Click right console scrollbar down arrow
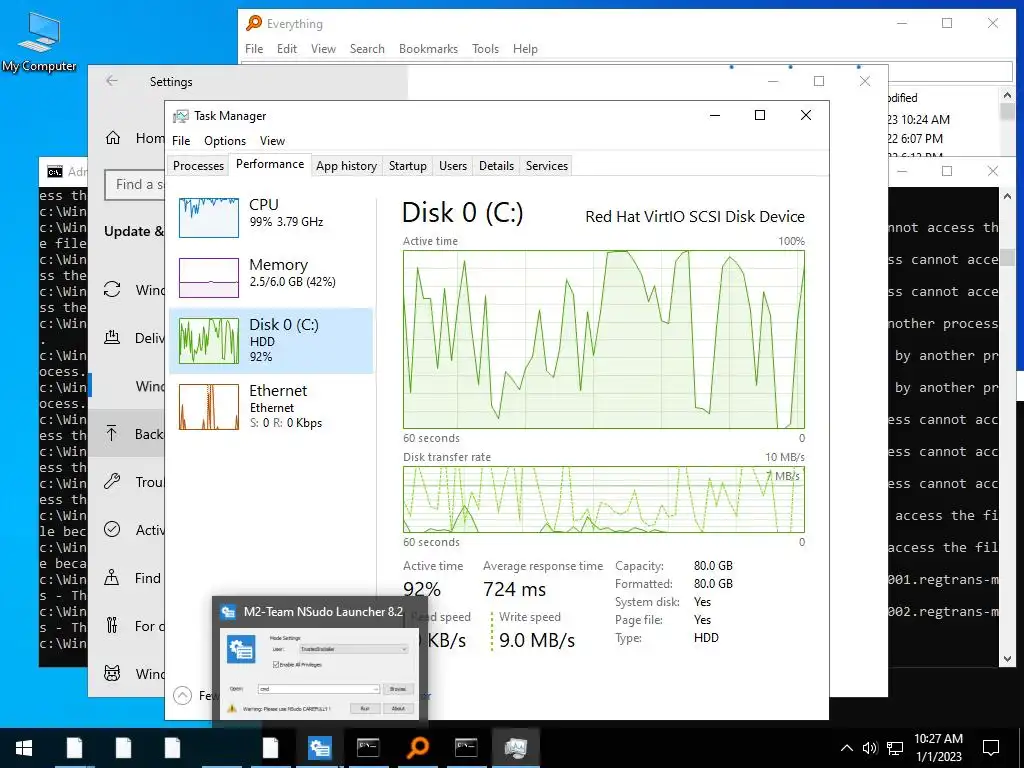 click(x=1007, y=660)
